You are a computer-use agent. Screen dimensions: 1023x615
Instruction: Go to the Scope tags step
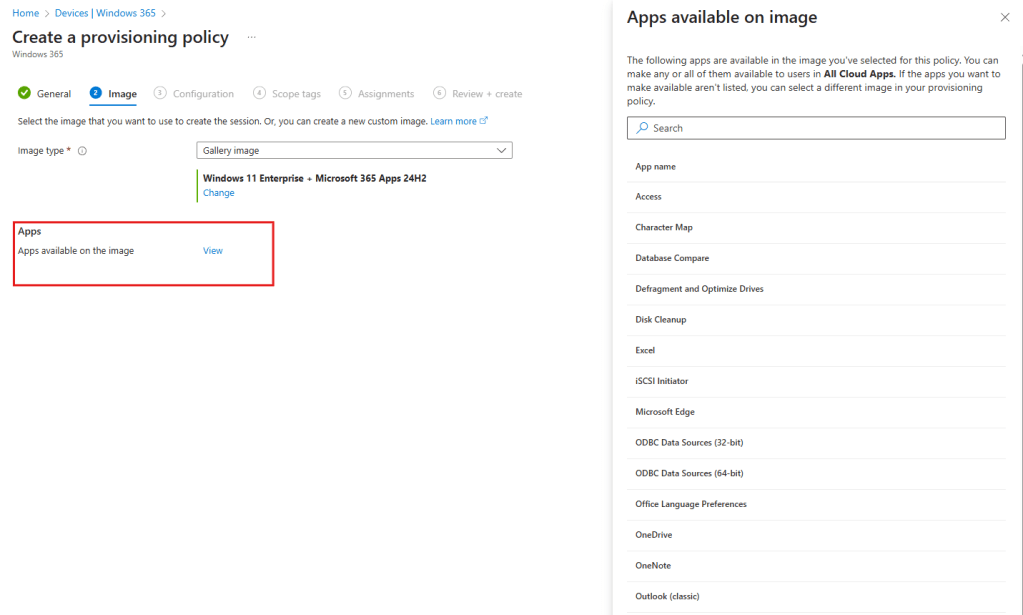point(295,94)
